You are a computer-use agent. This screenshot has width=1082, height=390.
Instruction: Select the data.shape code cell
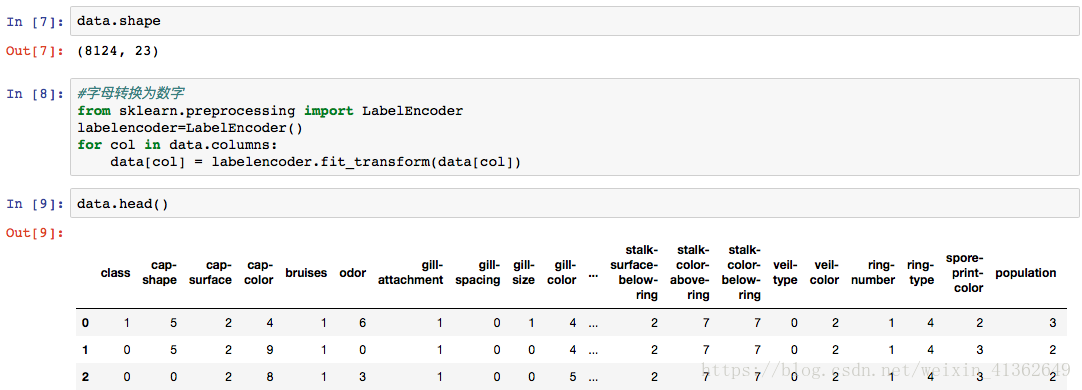(x=574, y=21)
